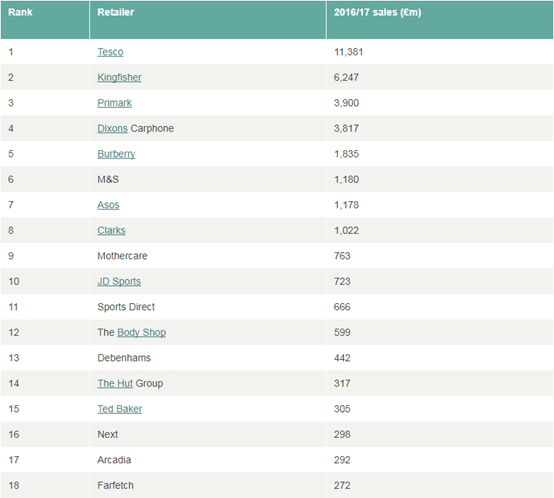
Task: Click the Mothercare retailer cell
Action: tap(208, 256)
